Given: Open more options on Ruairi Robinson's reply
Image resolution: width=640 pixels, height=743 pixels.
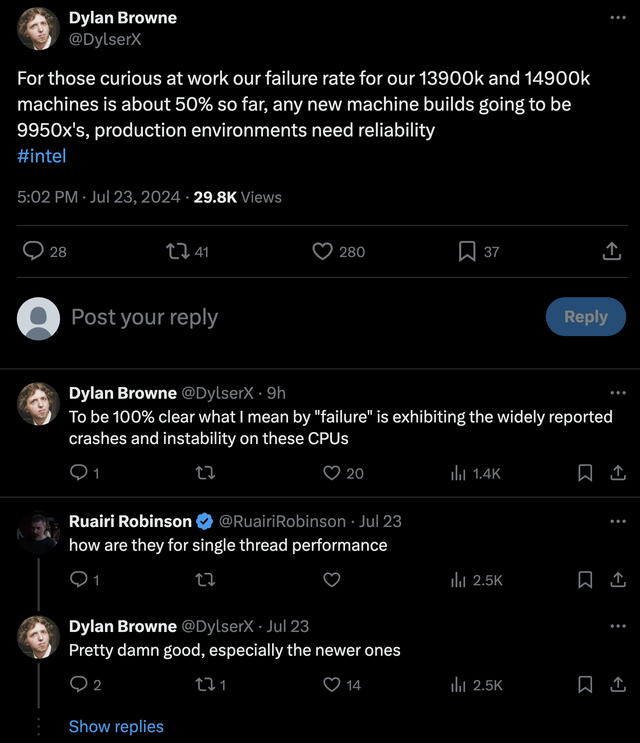Looking at the screenshot, I should (617, 521).
